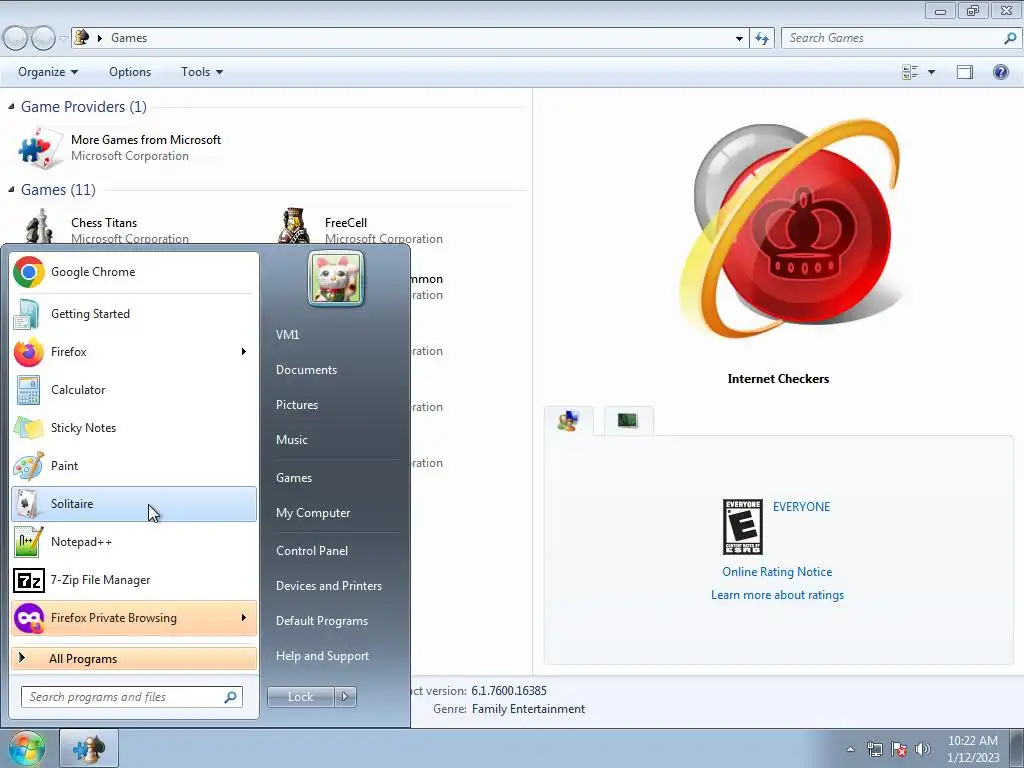This screenshot has width=1024, height=768.
Task: Launch Paint from the Start menu
Action: click(134, 466)
